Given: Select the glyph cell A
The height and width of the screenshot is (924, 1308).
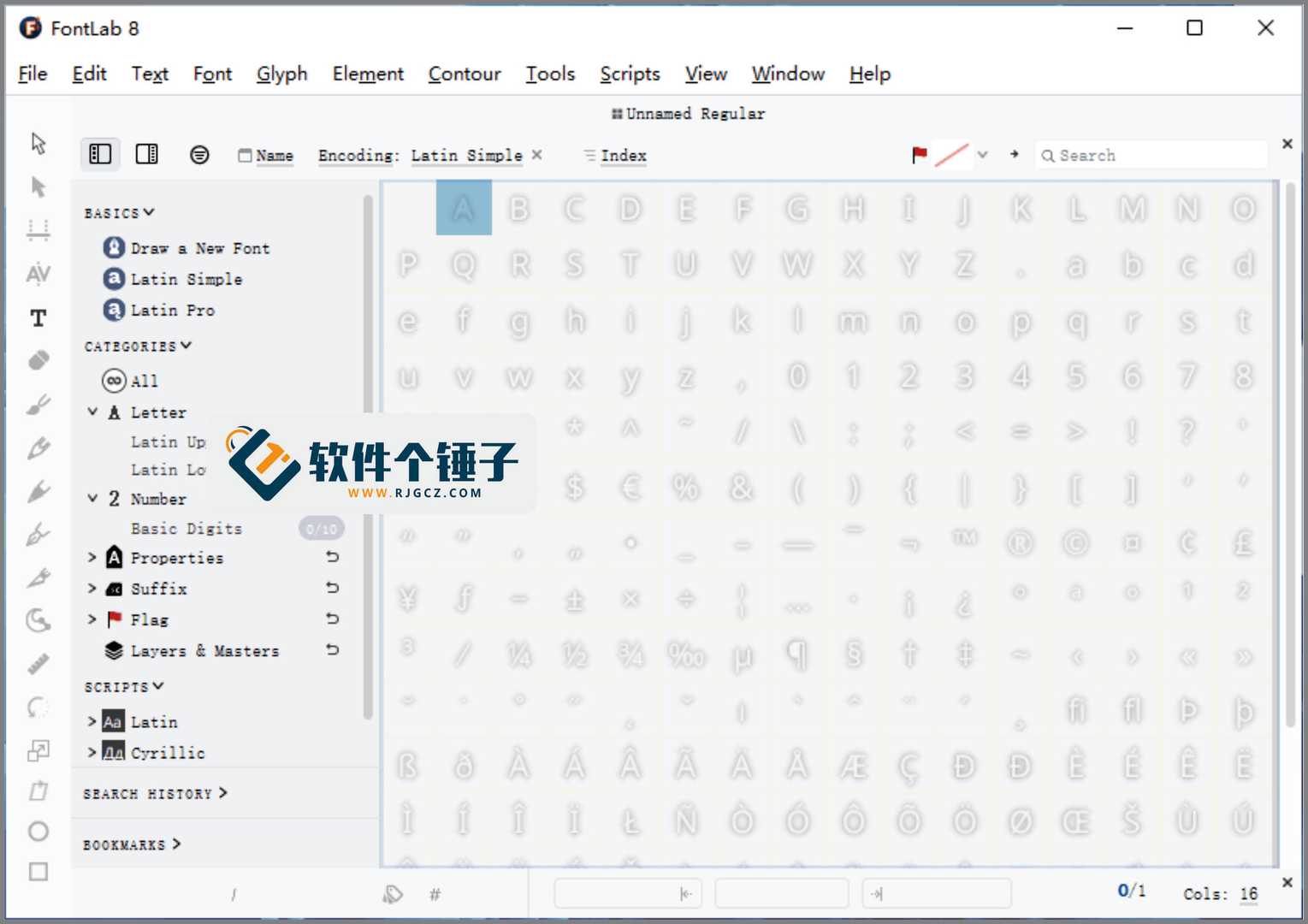Looking at the screenshot, I should click(x=464, y=208).
